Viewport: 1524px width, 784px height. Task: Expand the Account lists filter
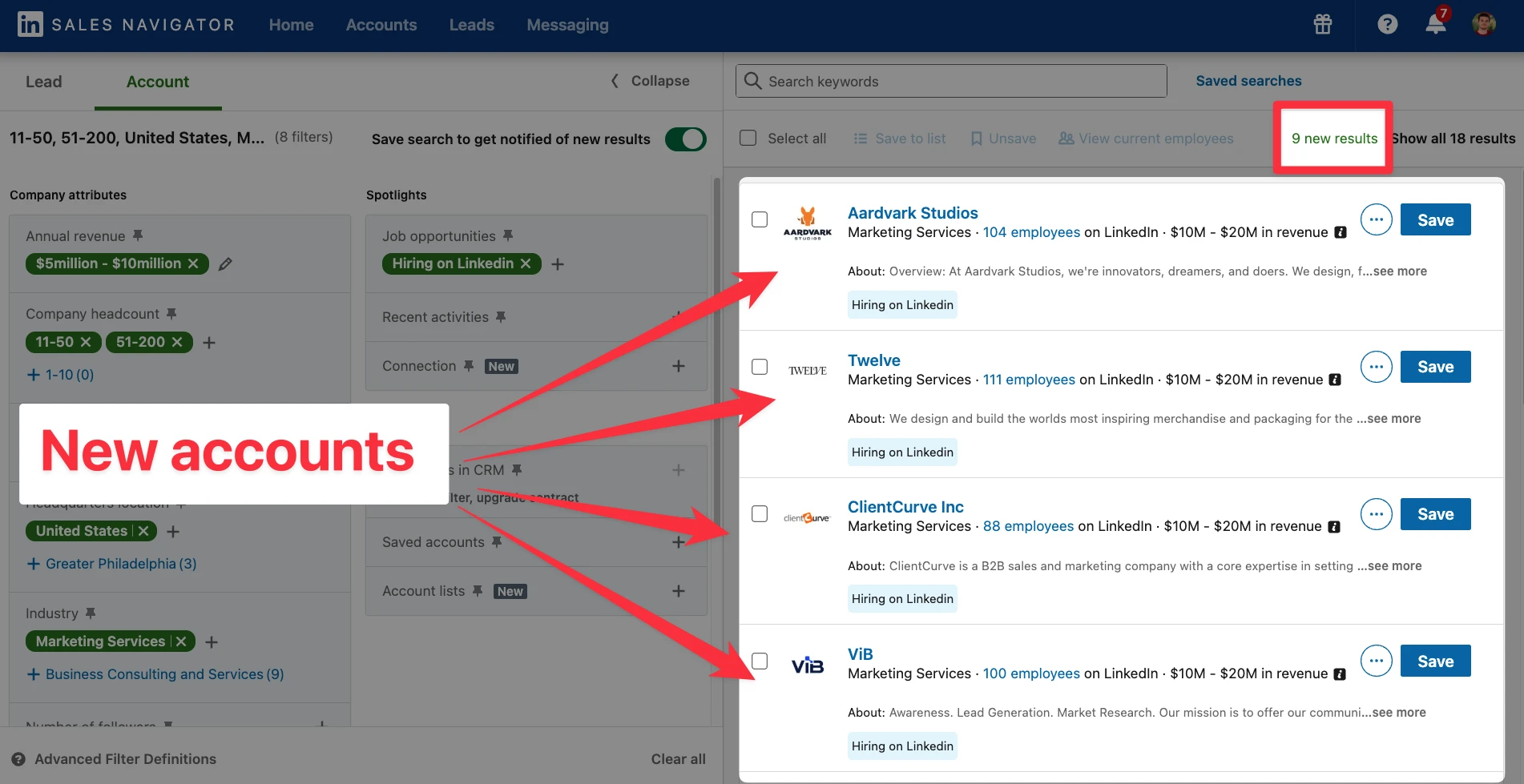[679, 591]
